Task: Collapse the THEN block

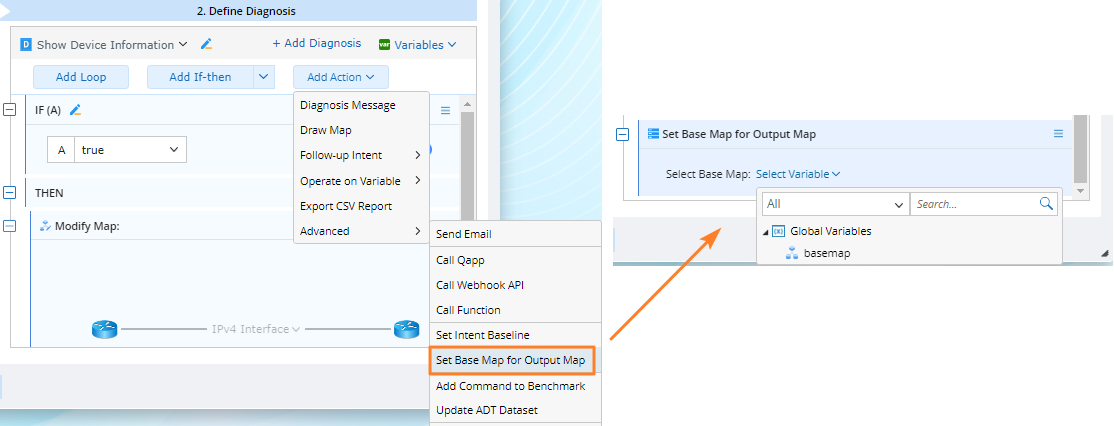Action: click(x=9, y=192)
